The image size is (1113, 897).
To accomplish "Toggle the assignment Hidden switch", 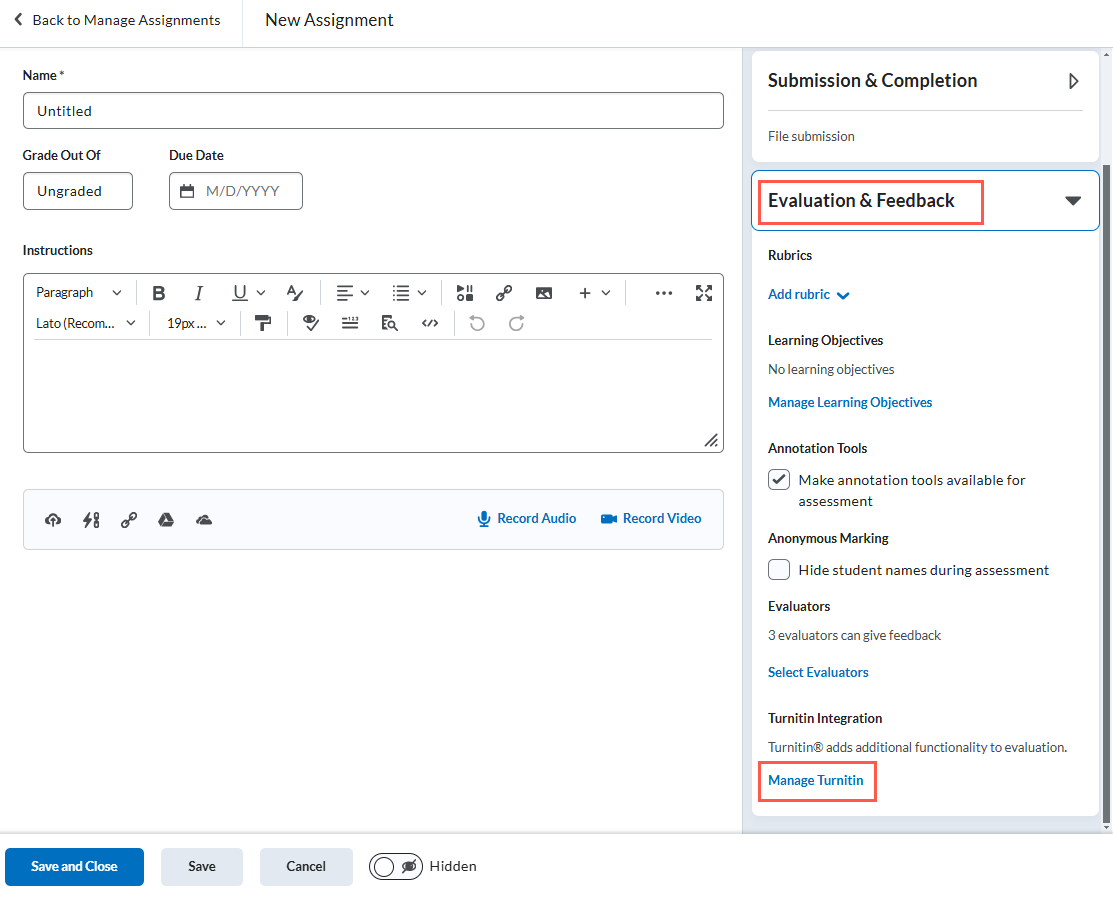I will point(395,866).
